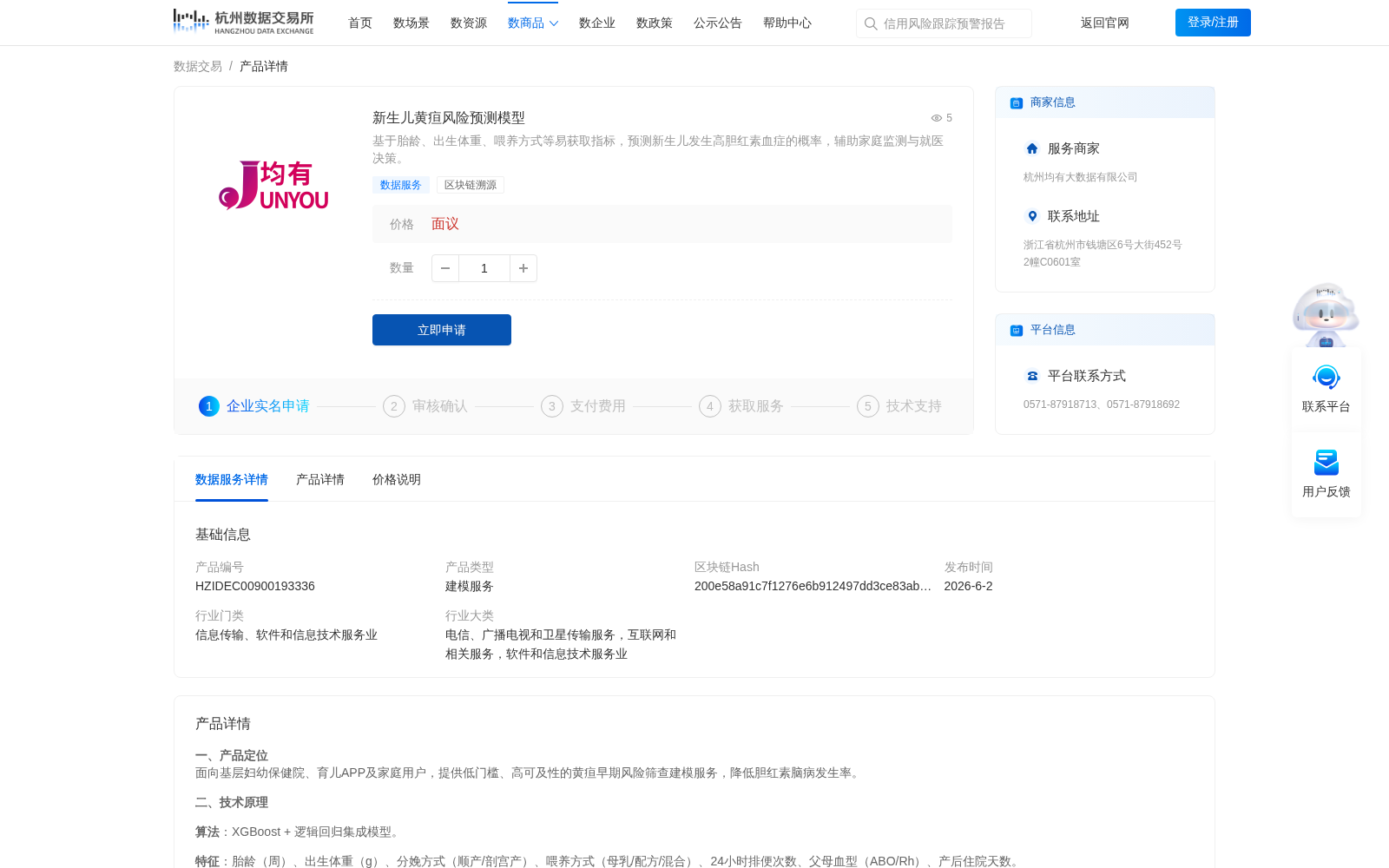Click the publish date 2026-6-2
Image resolution: width=1389 pixels, height=868 pixels.
pos(969,587)
